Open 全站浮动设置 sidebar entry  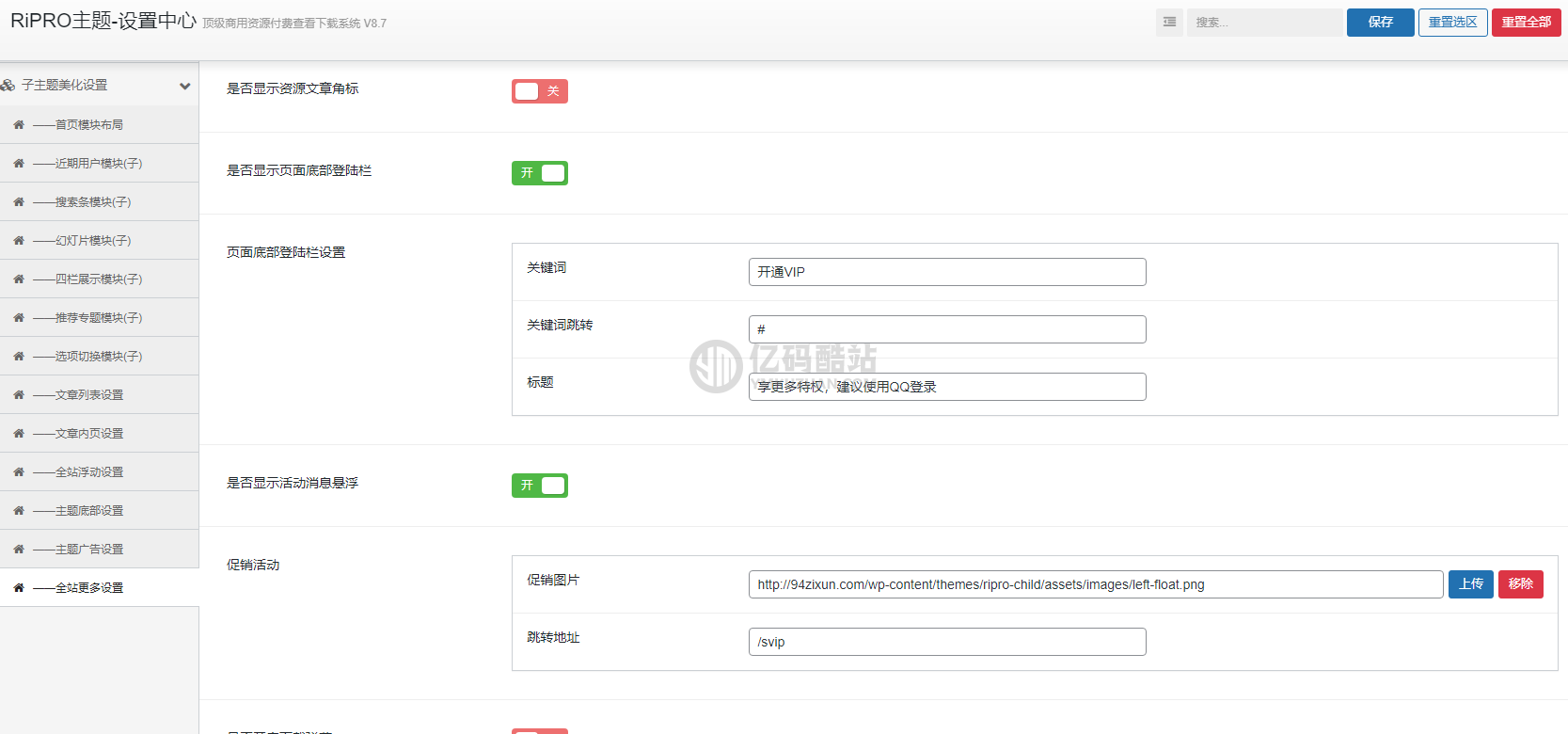click(88, 472)
